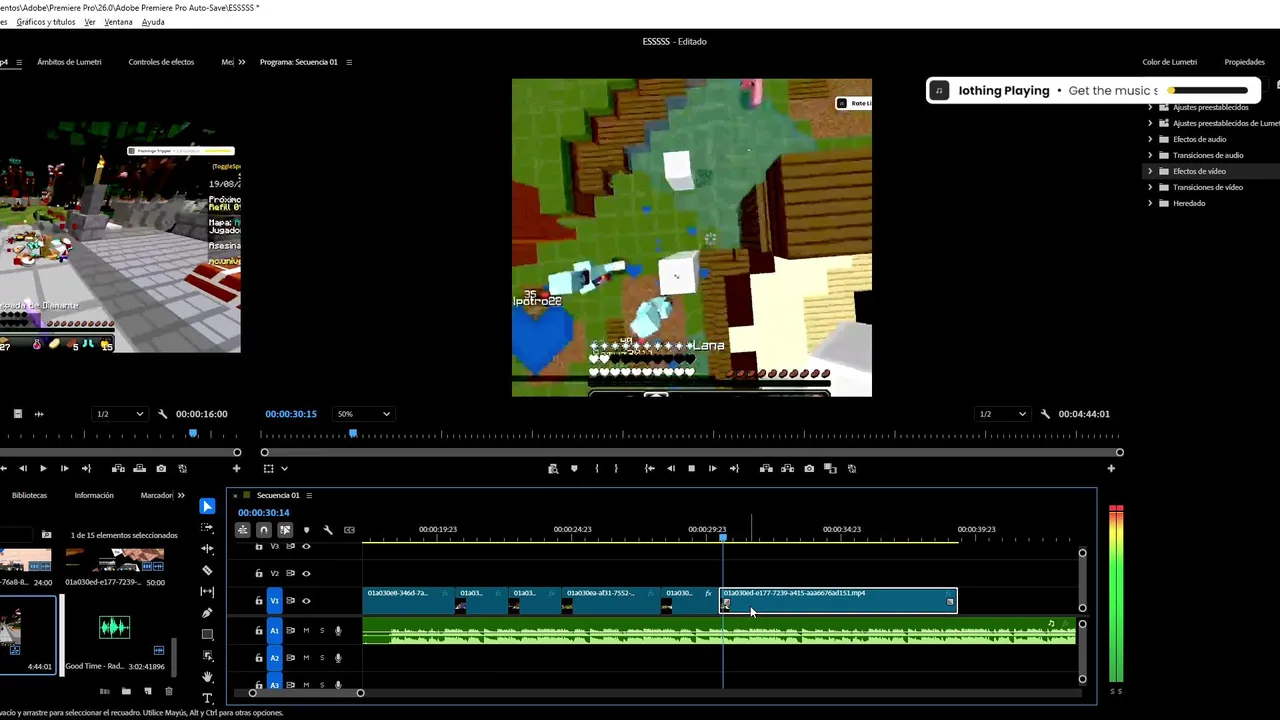1280x720 pixels.
Task: Select the Hand tool
Action: pyautogui.click(x=207, y=677)
